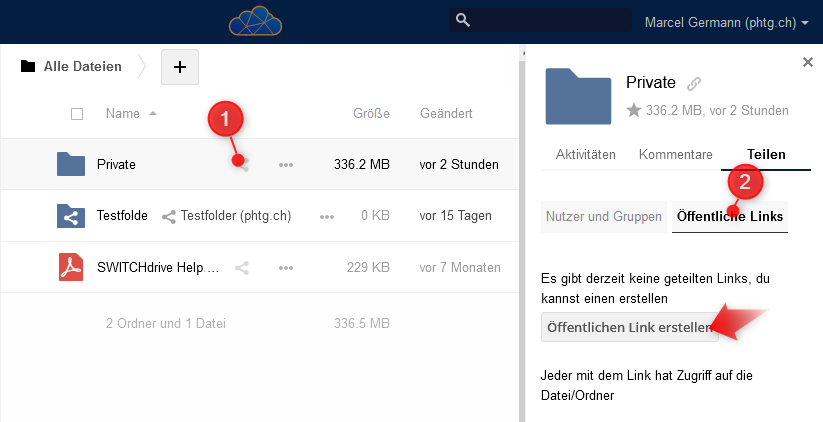Image resolution: width=823 pixels, height=422 pixels.
Task: Open the plus new-file menu
Action: tap(180, 67)
